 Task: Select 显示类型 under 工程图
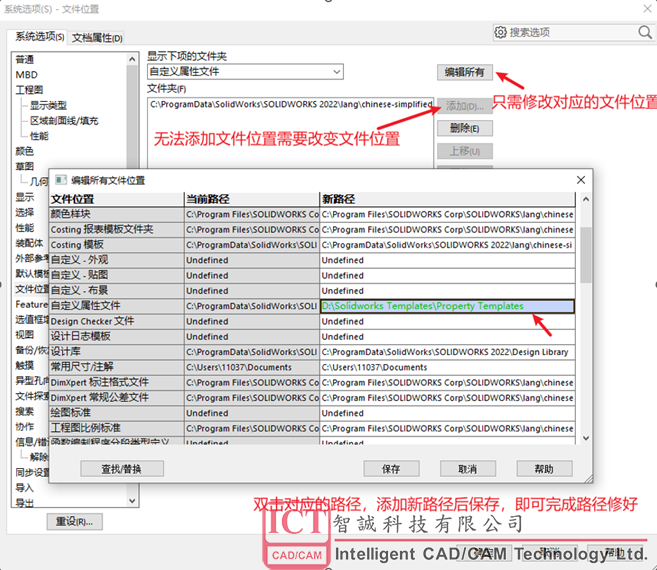click(x=48, y=105)
